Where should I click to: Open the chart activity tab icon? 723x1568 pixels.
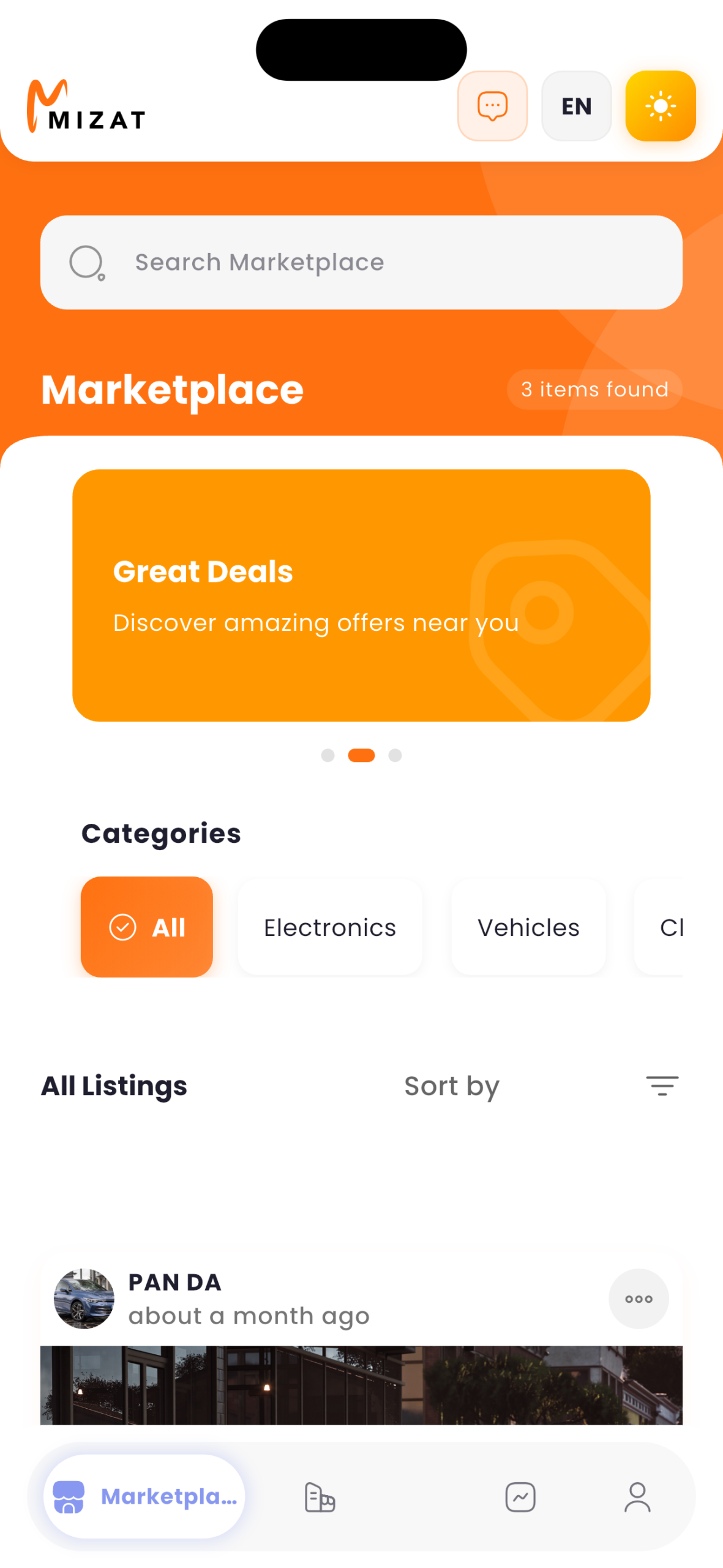tap(520, 1496)
